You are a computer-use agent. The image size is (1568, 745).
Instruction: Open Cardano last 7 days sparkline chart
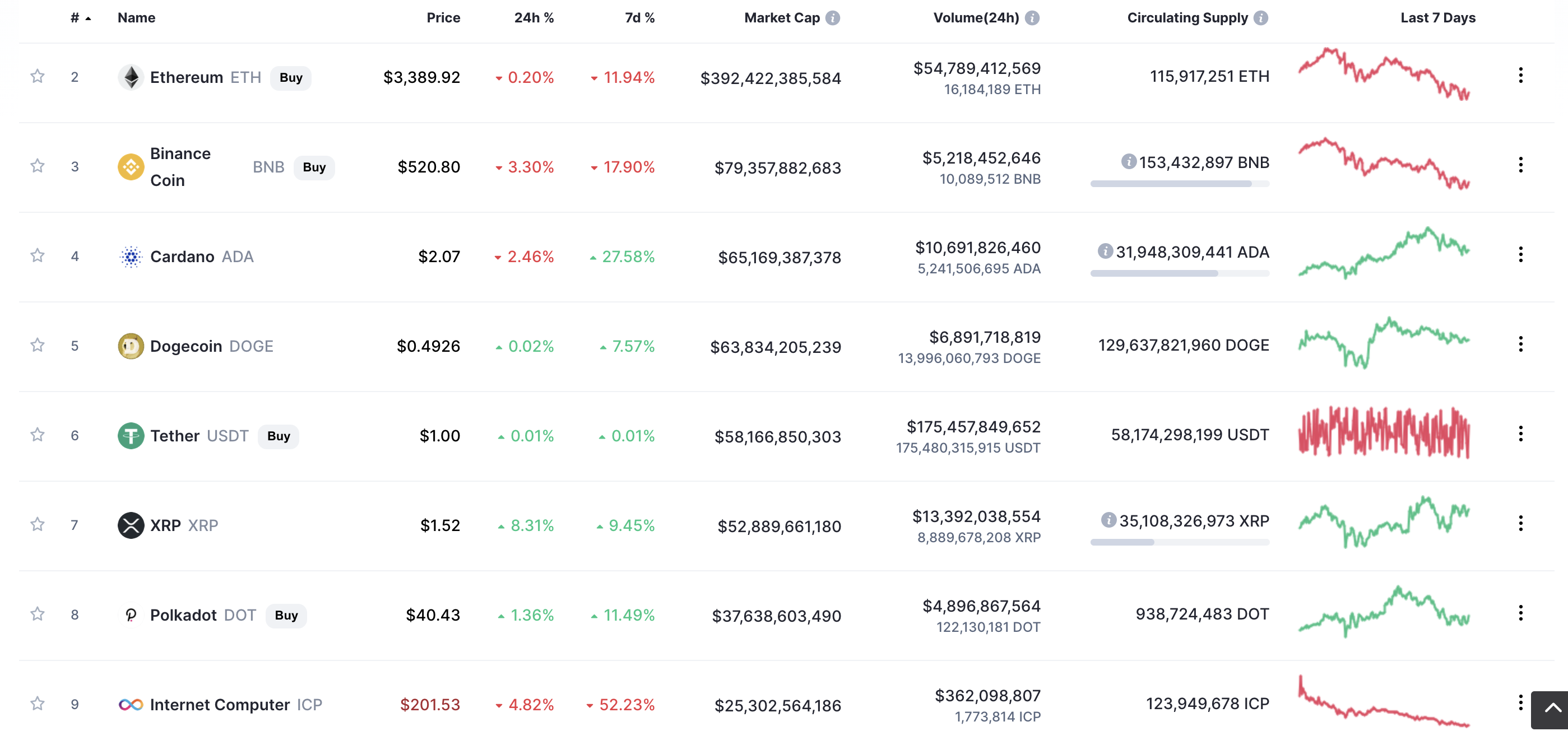[1384, 253]
